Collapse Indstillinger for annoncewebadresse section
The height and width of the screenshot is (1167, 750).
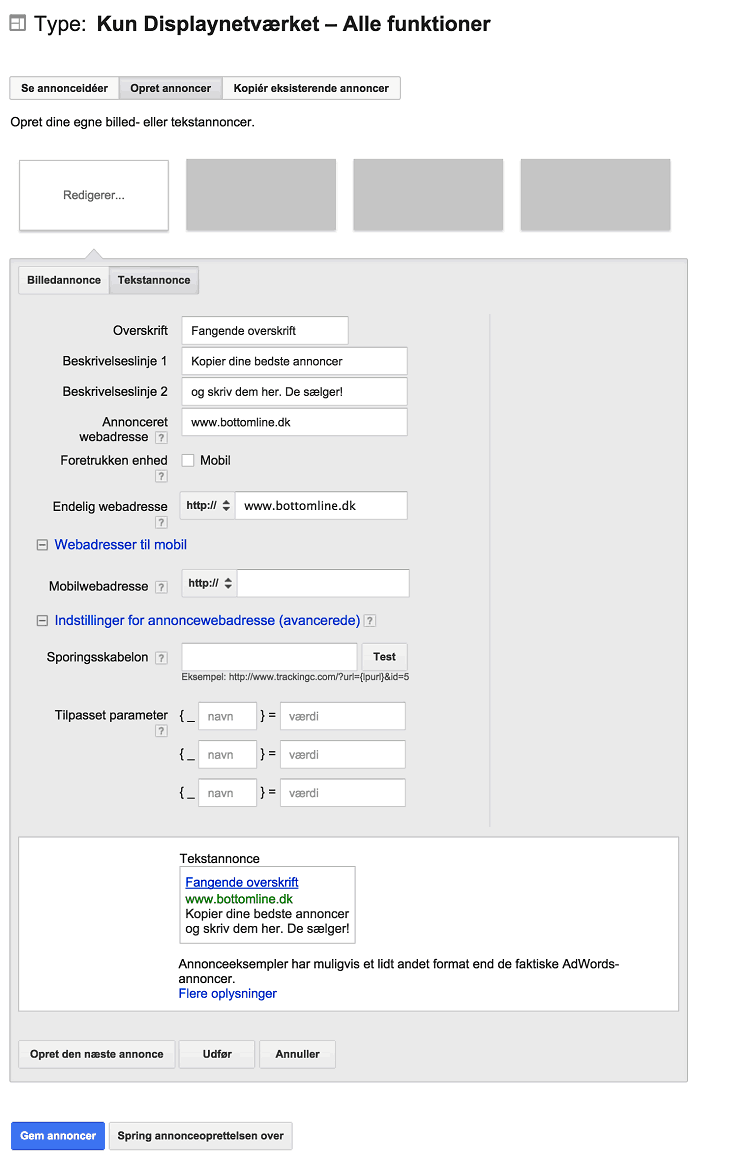pos(42,621)
